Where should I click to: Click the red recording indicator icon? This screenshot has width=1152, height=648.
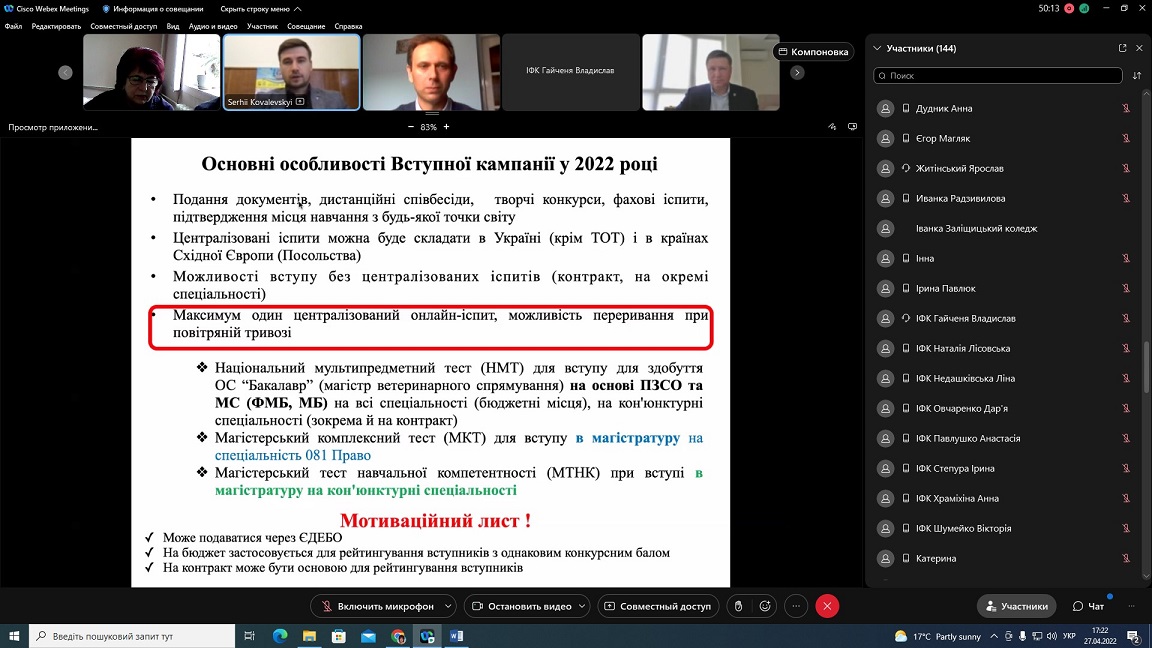pos(1069,9)
